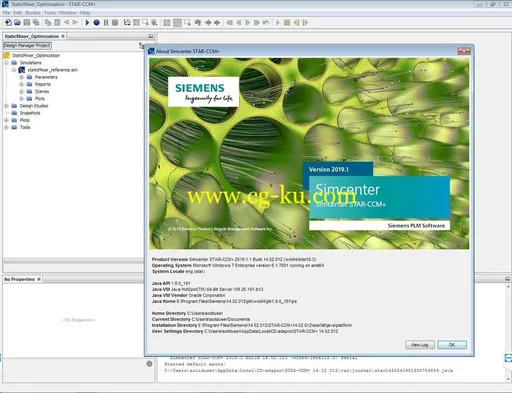The width and height of the screenshot is (512, 393).
Task: Expand Plots under staticMixer_reference.sim
Action: coord(22,99)
